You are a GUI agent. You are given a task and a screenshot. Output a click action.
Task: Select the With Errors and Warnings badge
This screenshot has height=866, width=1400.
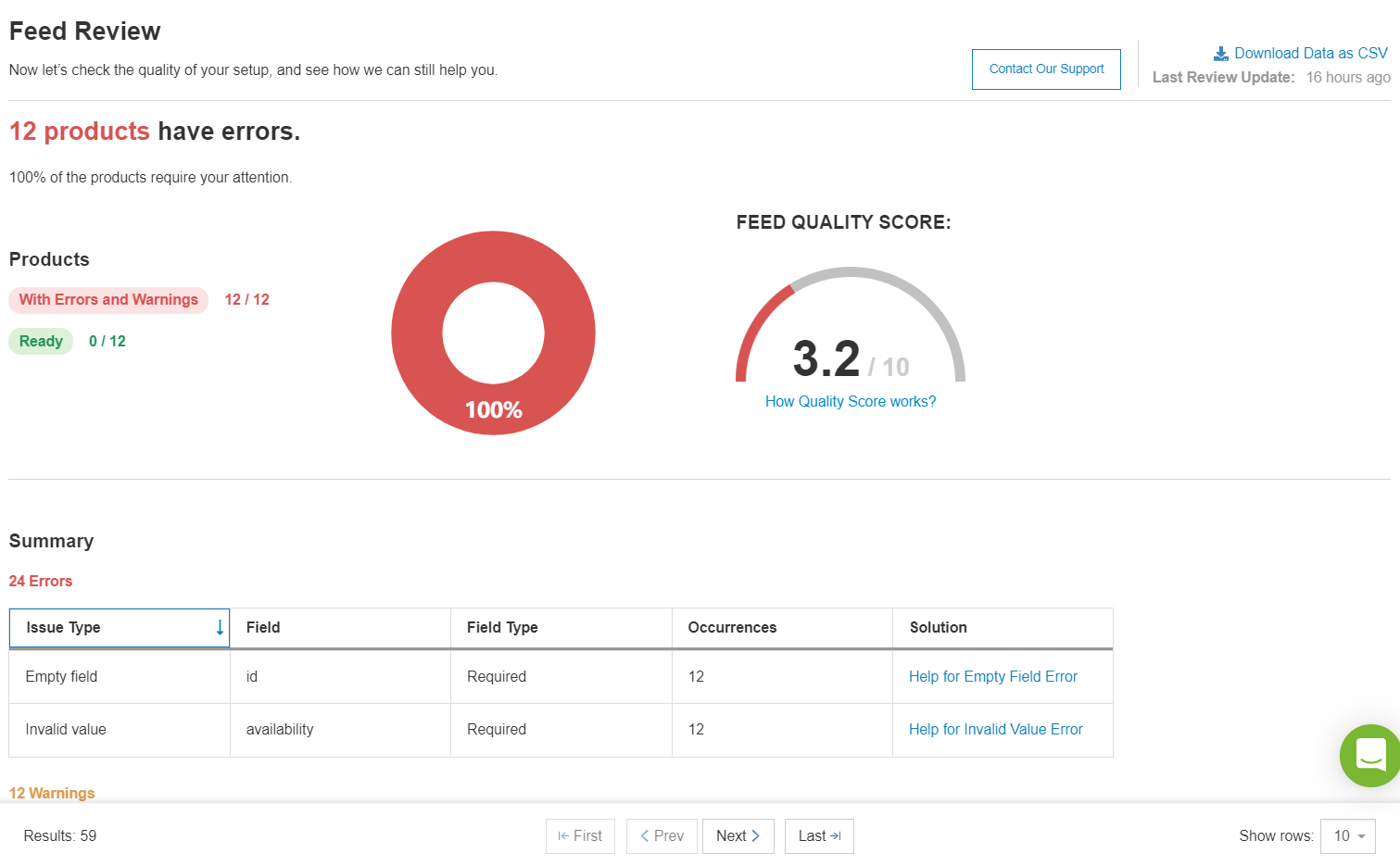pyautogui.click(x=108, y=300)
